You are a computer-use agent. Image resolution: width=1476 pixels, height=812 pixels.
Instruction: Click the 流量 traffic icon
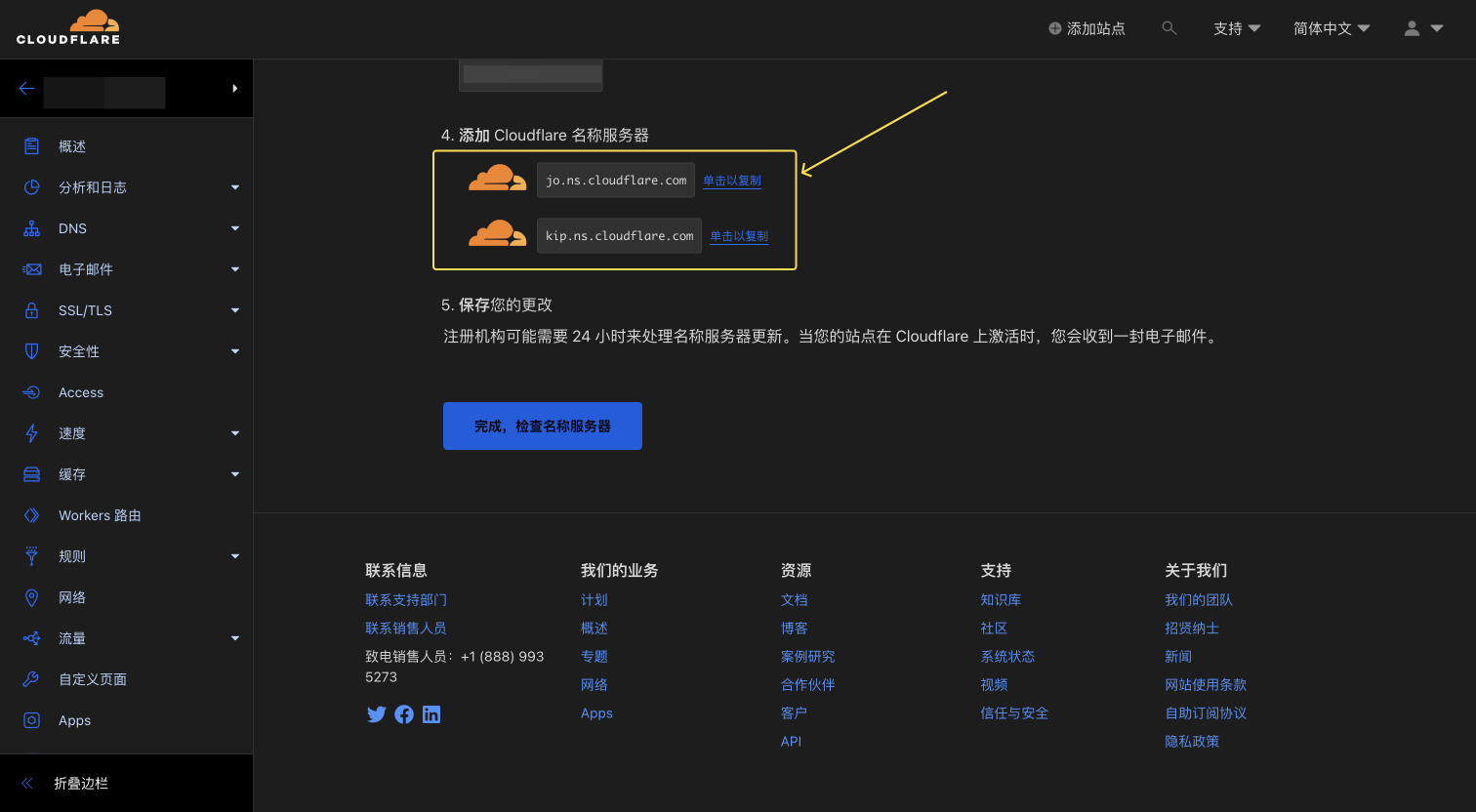click(32, 638)
